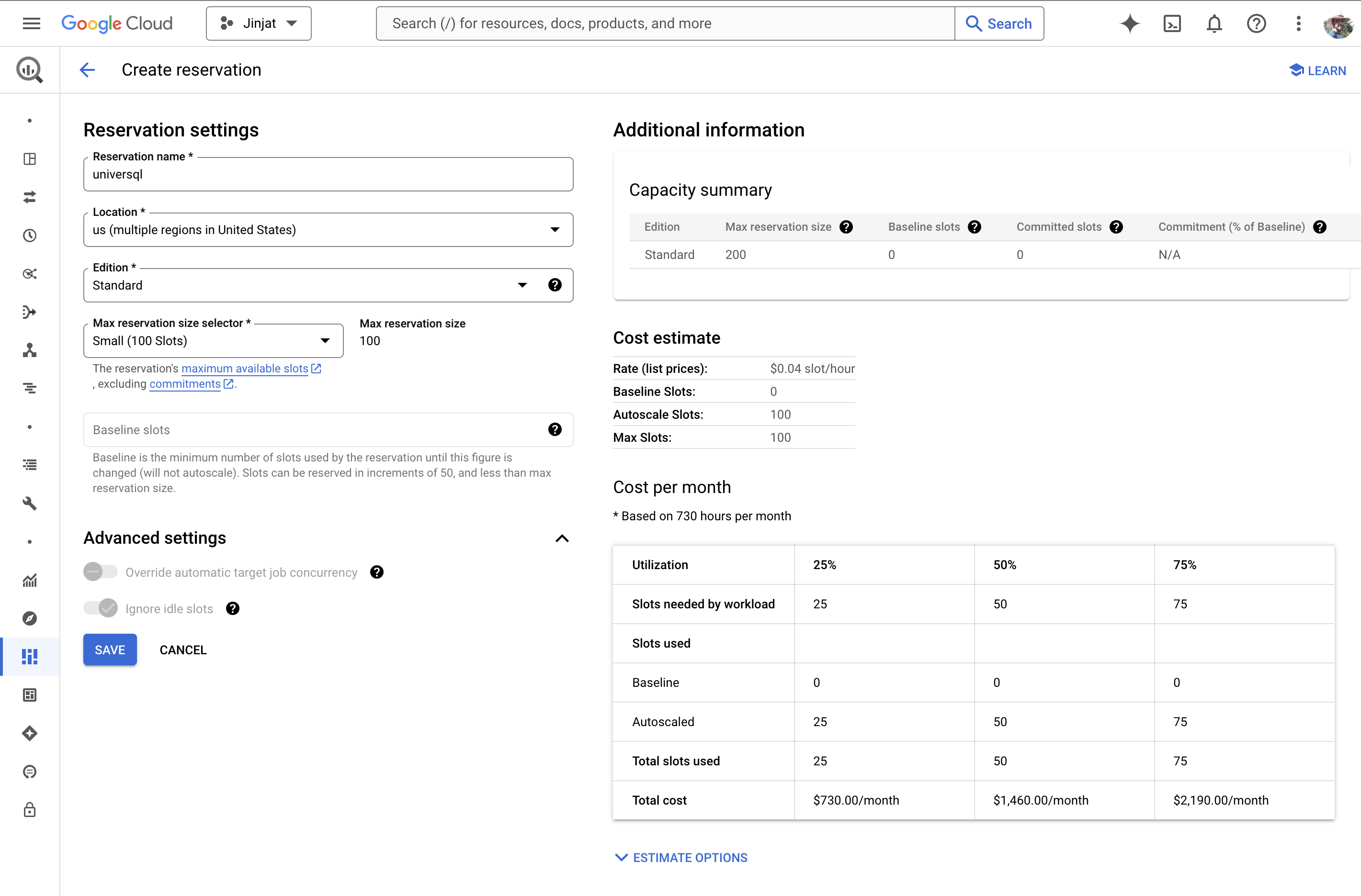Viewport: 1361px width, 896px height.
Task: Collapse the Advanced settings section
Action: click(x=562, y=538)
